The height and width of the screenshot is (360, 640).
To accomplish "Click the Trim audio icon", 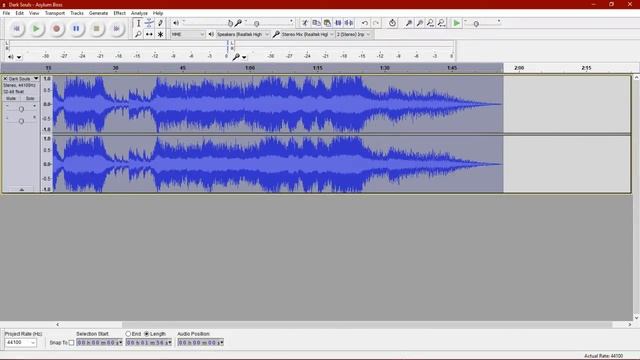I will click(x=338, y=23).
